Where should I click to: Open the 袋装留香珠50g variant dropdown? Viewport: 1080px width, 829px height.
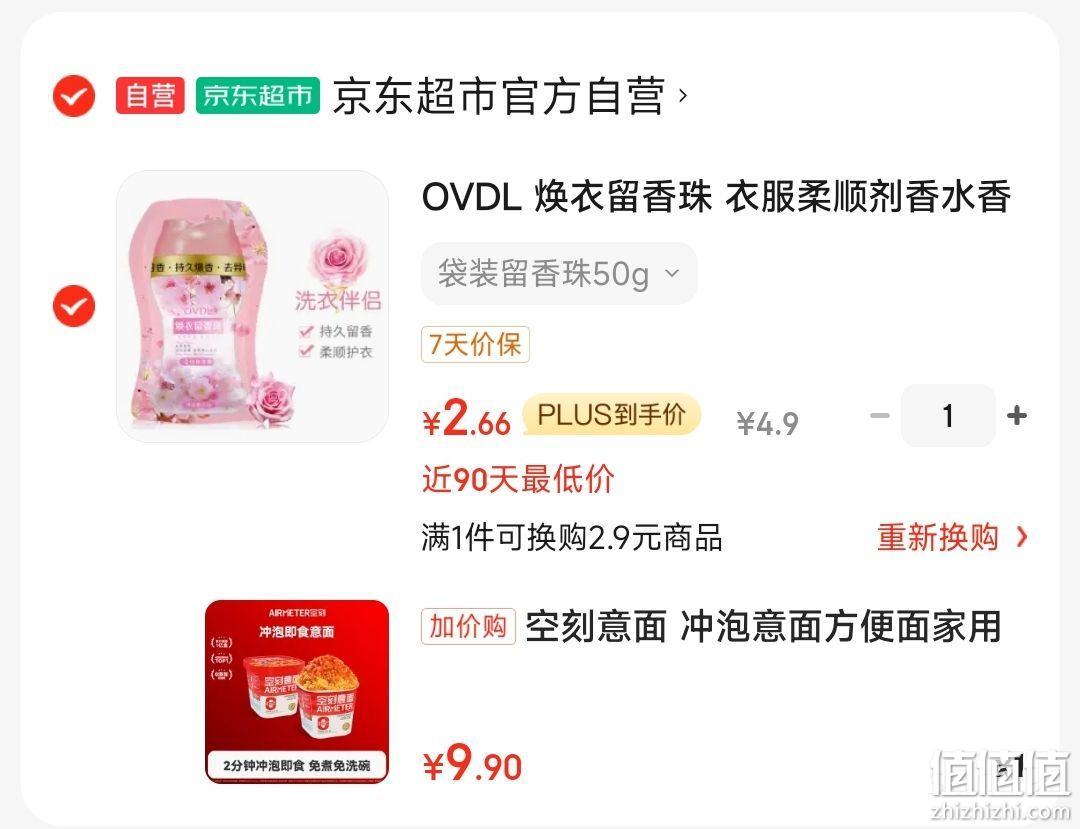click(x=559, y=273)
